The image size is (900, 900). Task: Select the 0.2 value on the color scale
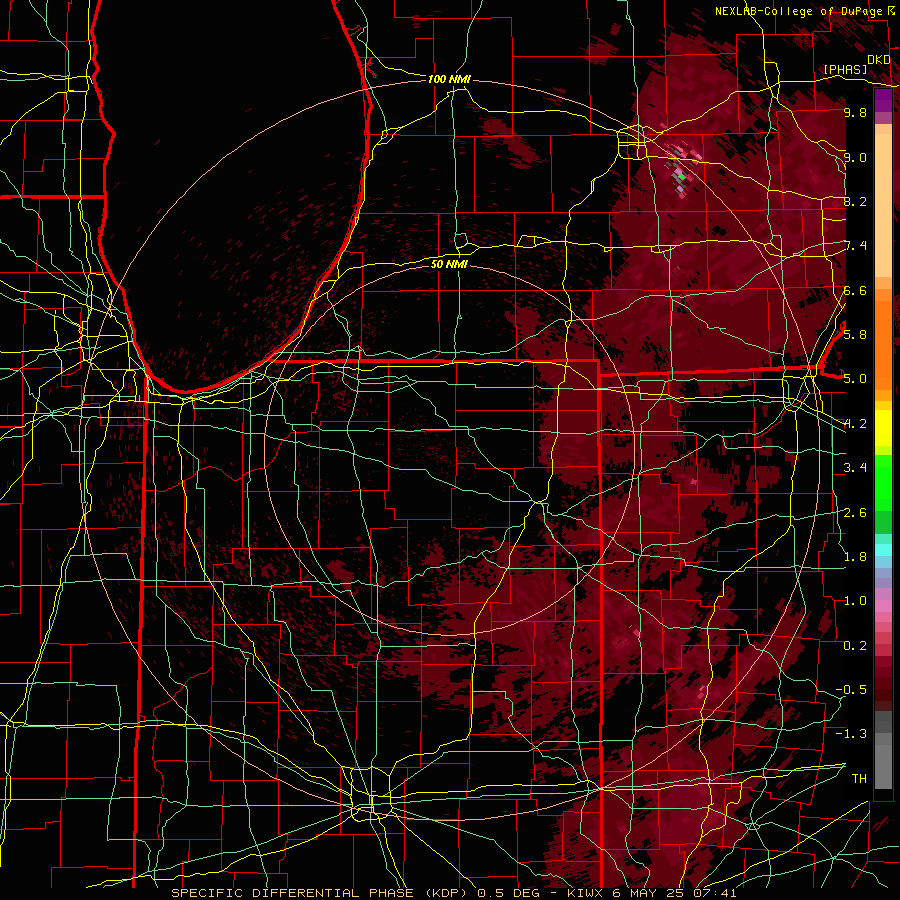point(855,646)
